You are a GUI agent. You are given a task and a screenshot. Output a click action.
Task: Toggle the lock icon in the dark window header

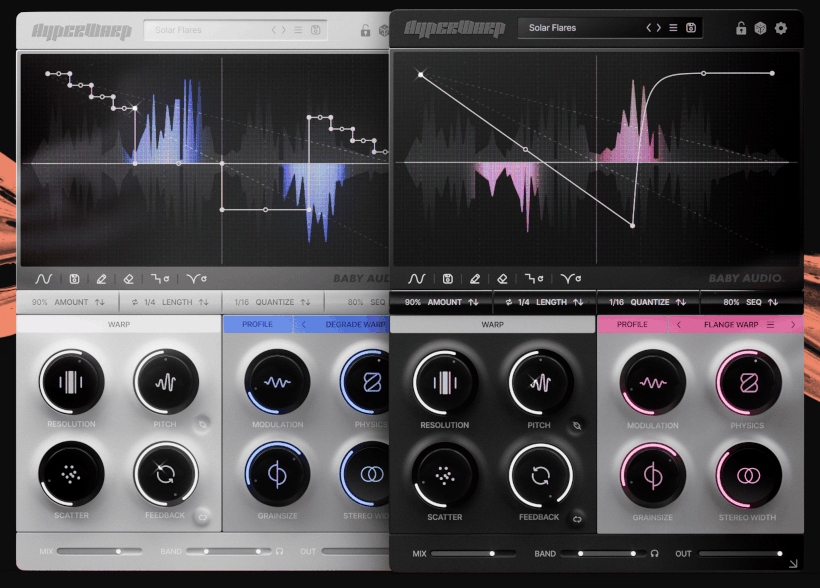coord(741,28)
